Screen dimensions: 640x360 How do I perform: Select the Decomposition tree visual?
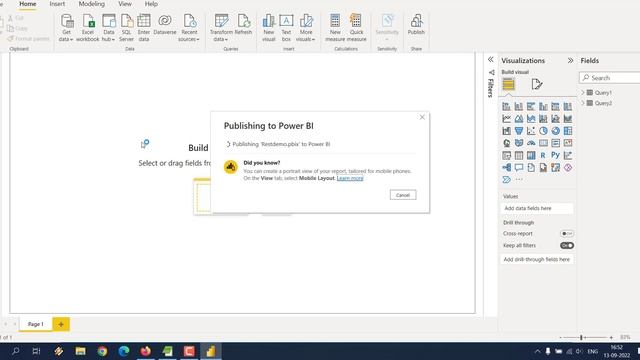pos(507,168)
